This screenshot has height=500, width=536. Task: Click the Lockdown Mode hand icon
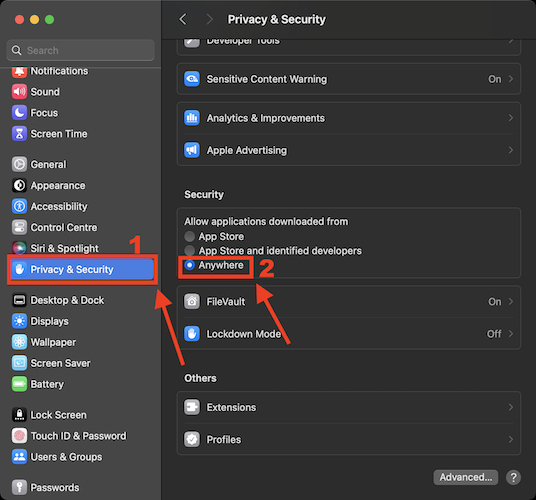pos(192,334)
